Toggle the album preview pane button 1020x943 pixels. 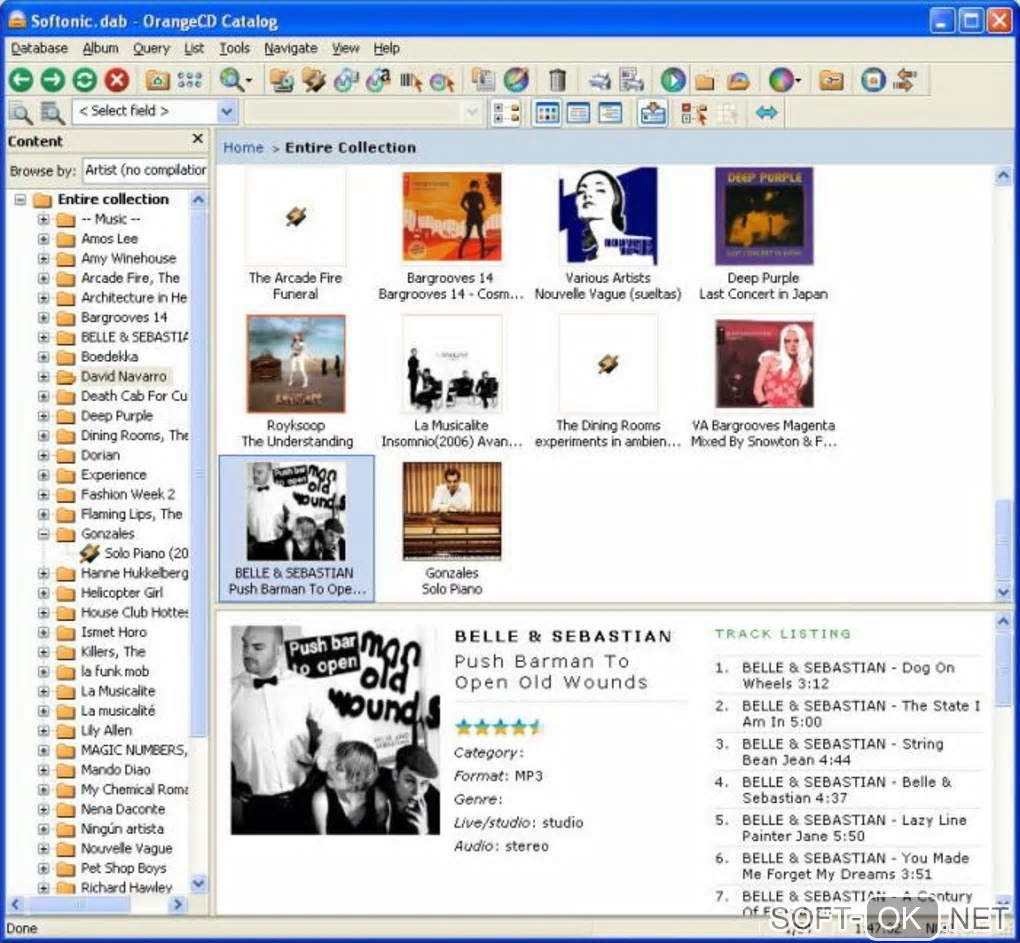pyautogui.click(x=652, y=113)
